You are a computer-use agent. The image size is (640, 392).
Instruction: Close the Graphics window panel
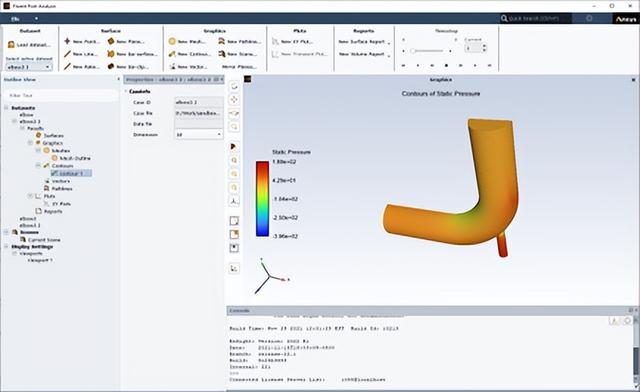633,80
